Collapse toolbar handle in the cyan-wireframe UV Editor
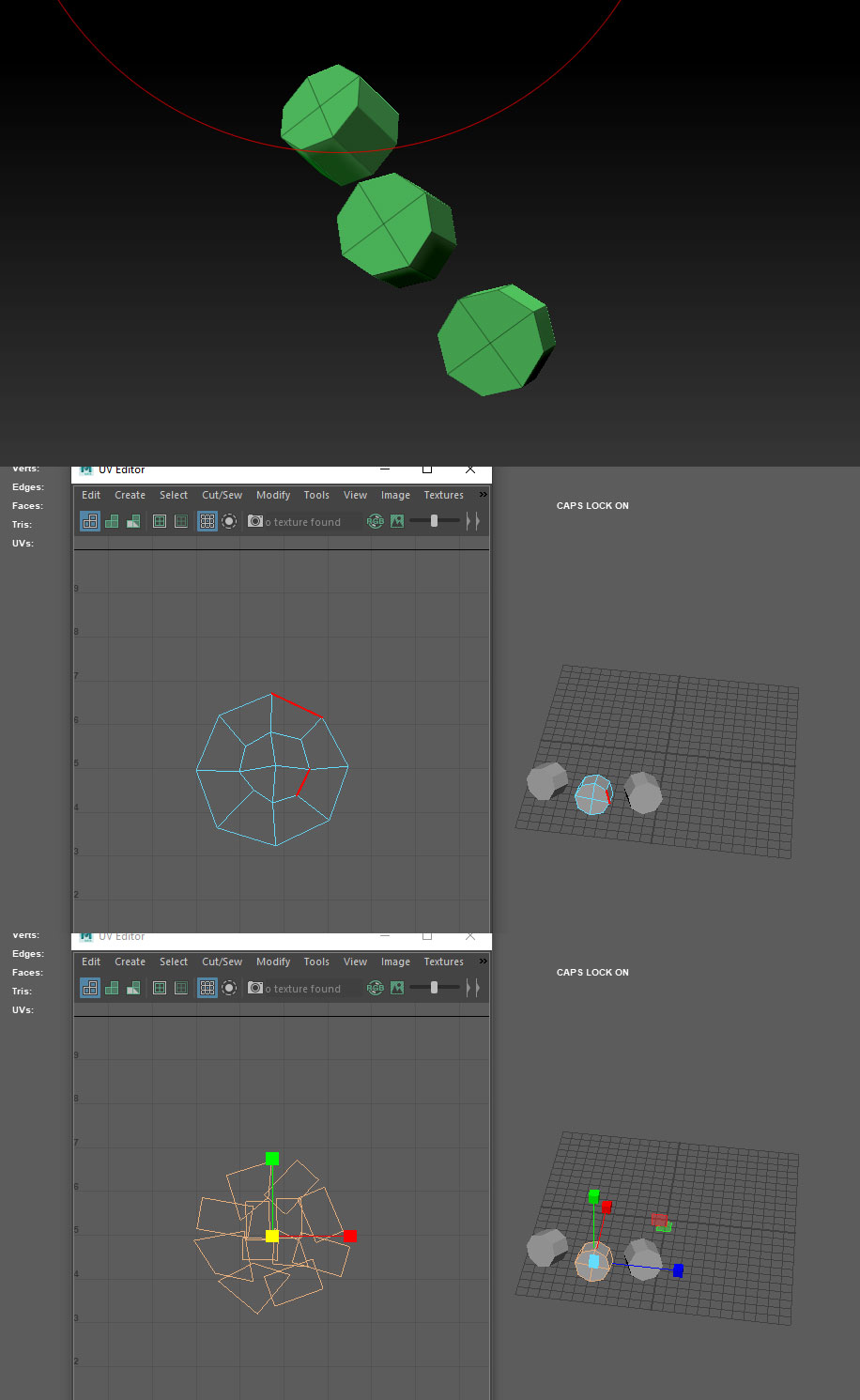 473,521
